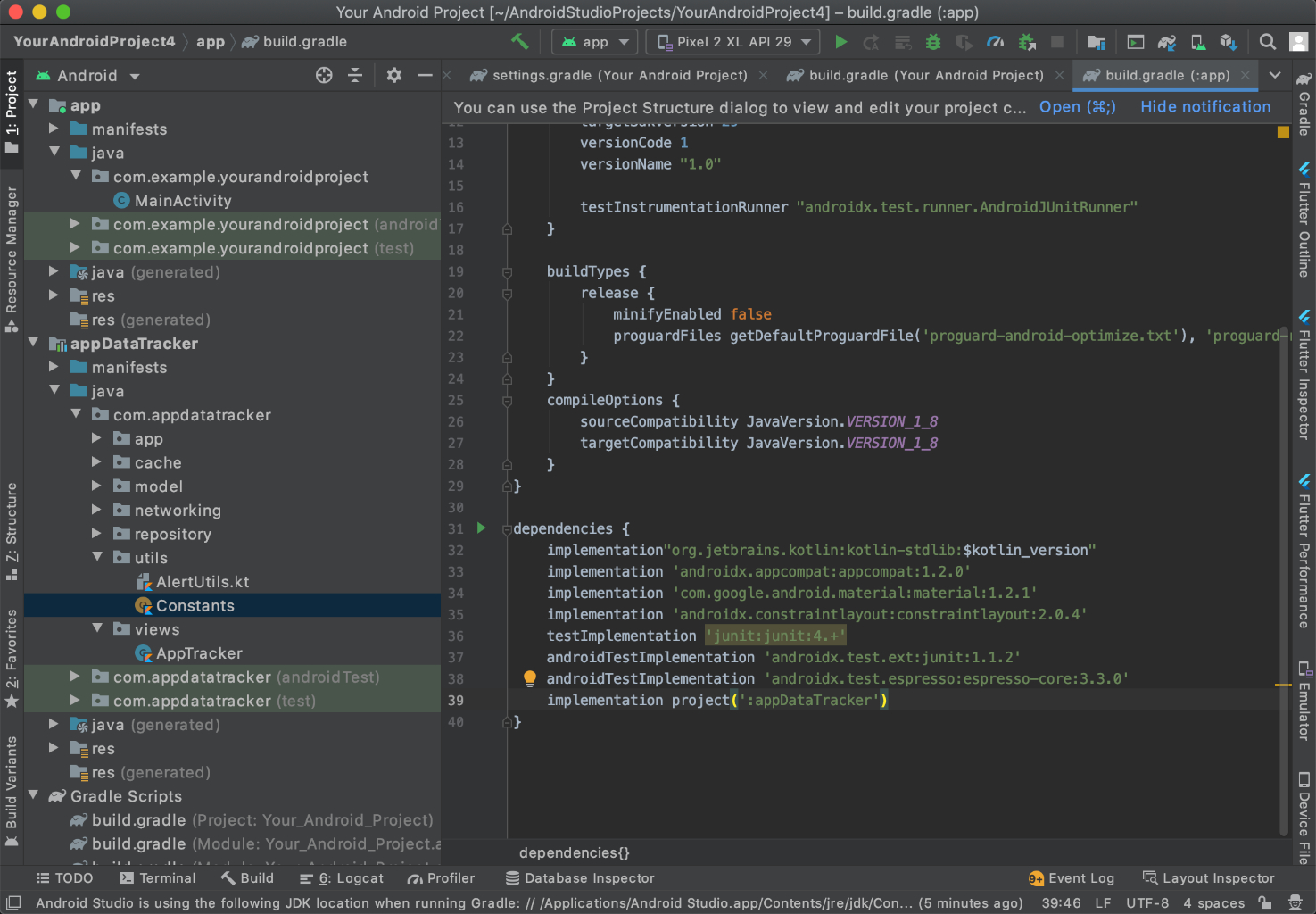This screenshot has height=914, width=1316.
Task: Toggle the Flutter Inspector tool window
Action: (x=1304, y=375)
